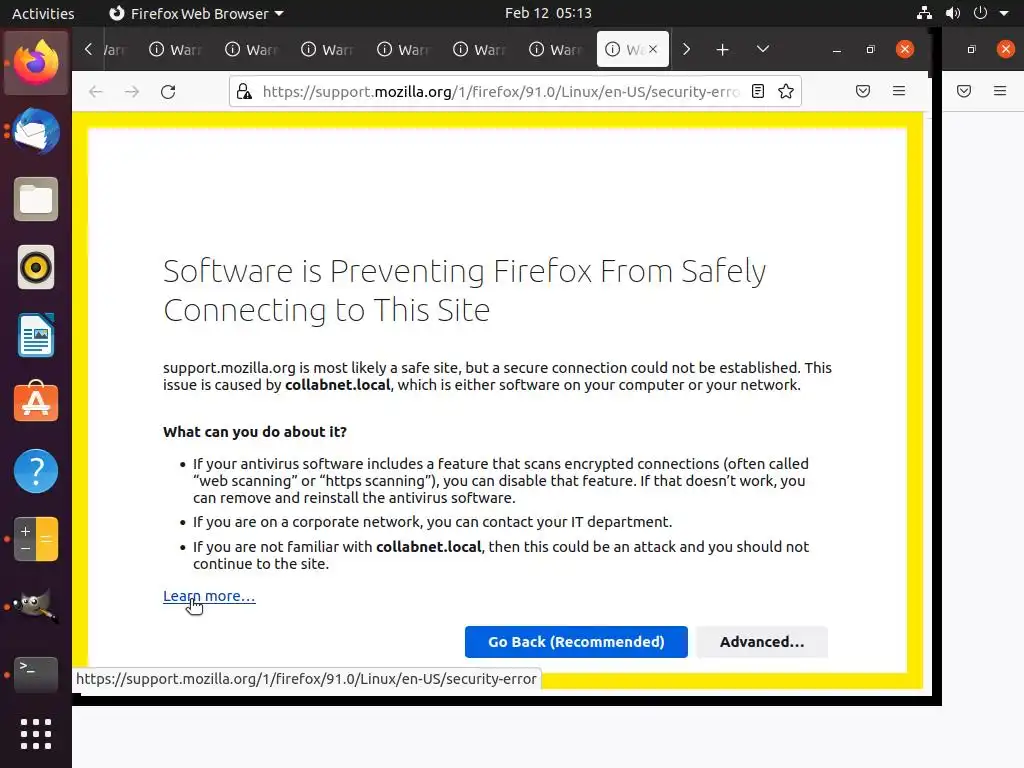Open the Firefox Web Browser app menu
Screen dimensions: 1024x768
[196, 13]
